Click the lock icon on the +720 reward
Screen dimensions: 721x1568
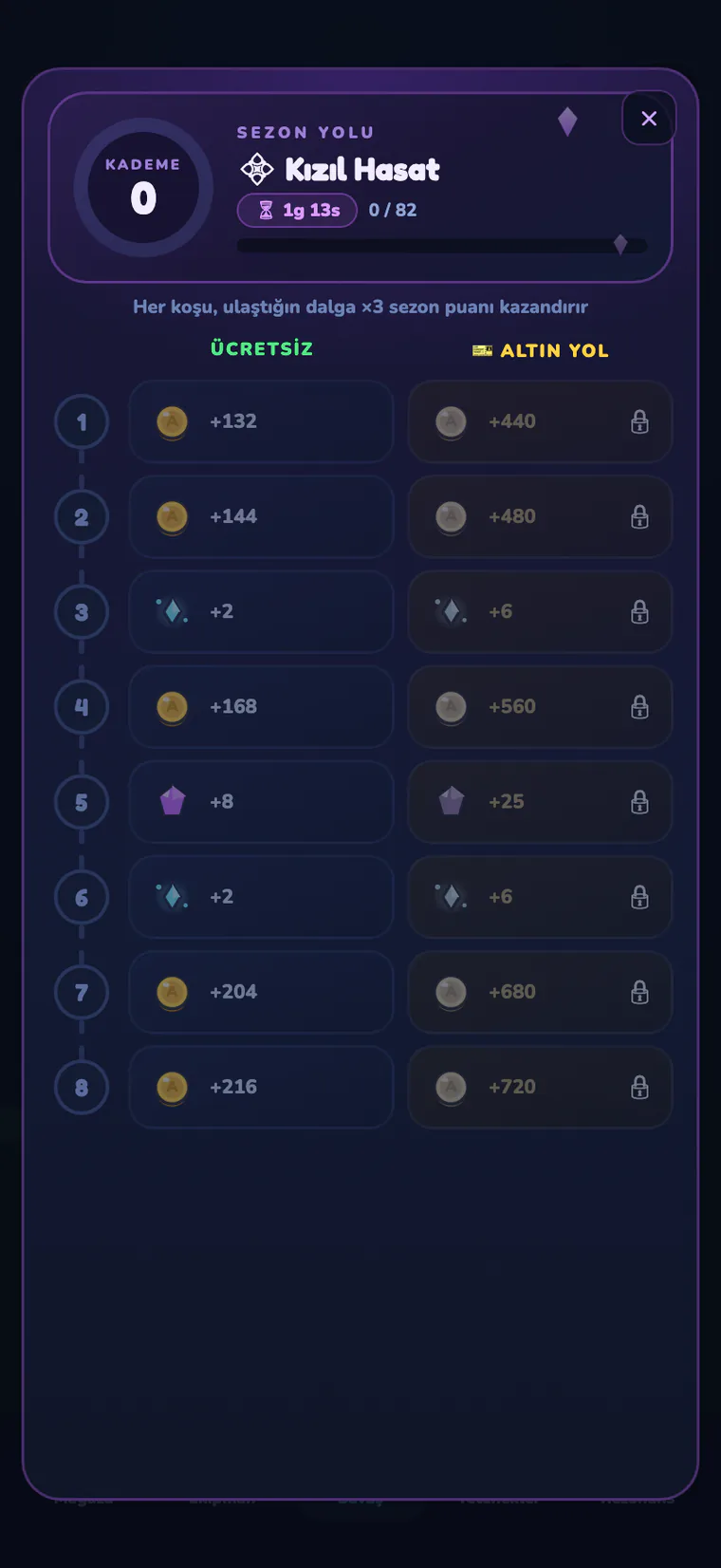coord(640,1087)
